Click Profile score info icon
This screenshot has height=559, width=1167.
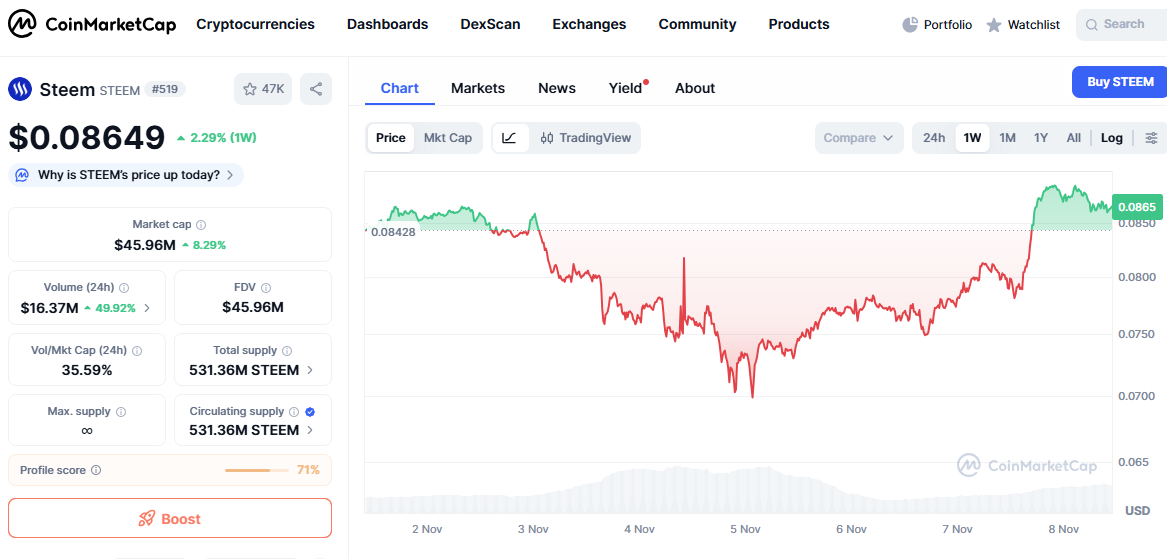tap(96, 470)
